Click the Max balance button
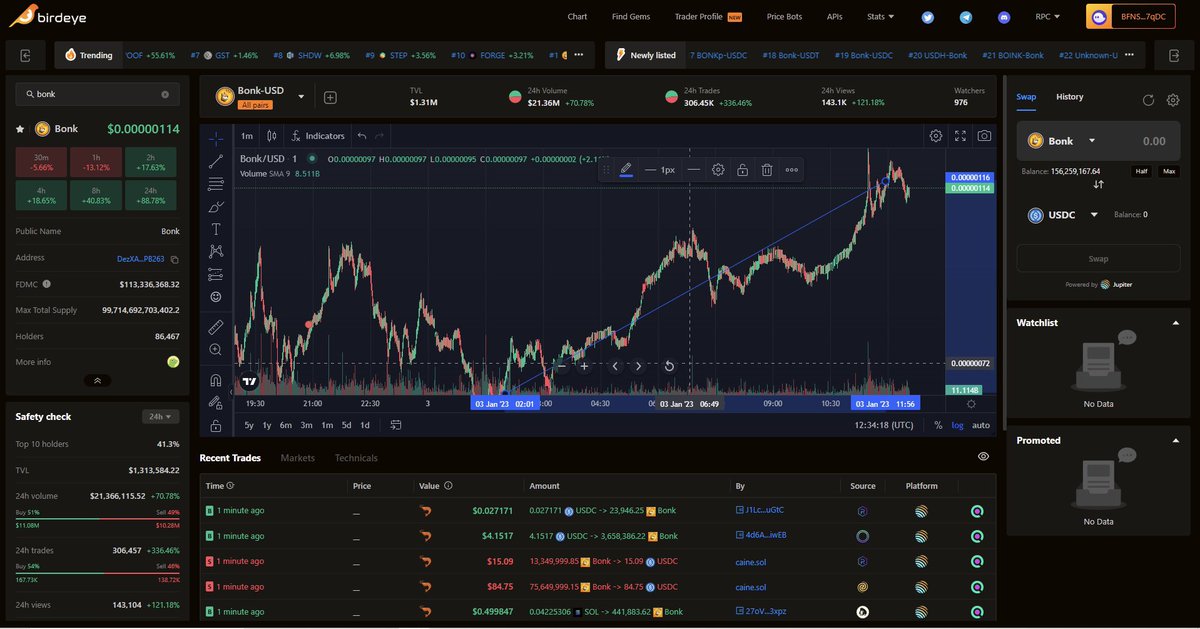Viewport: 1200px width, 629px height. 1168,171
